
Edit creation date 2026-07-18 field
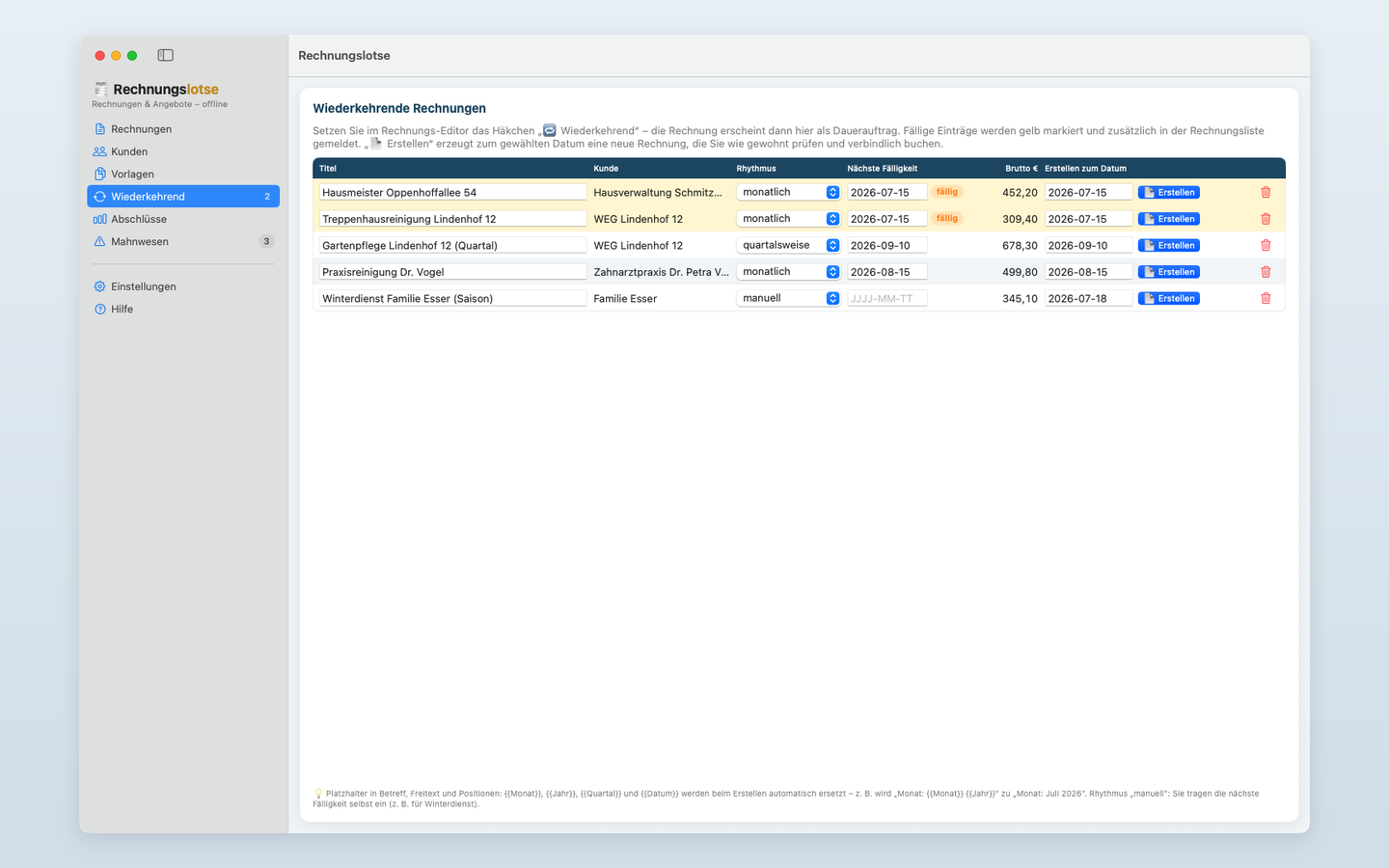[1088, 298]
